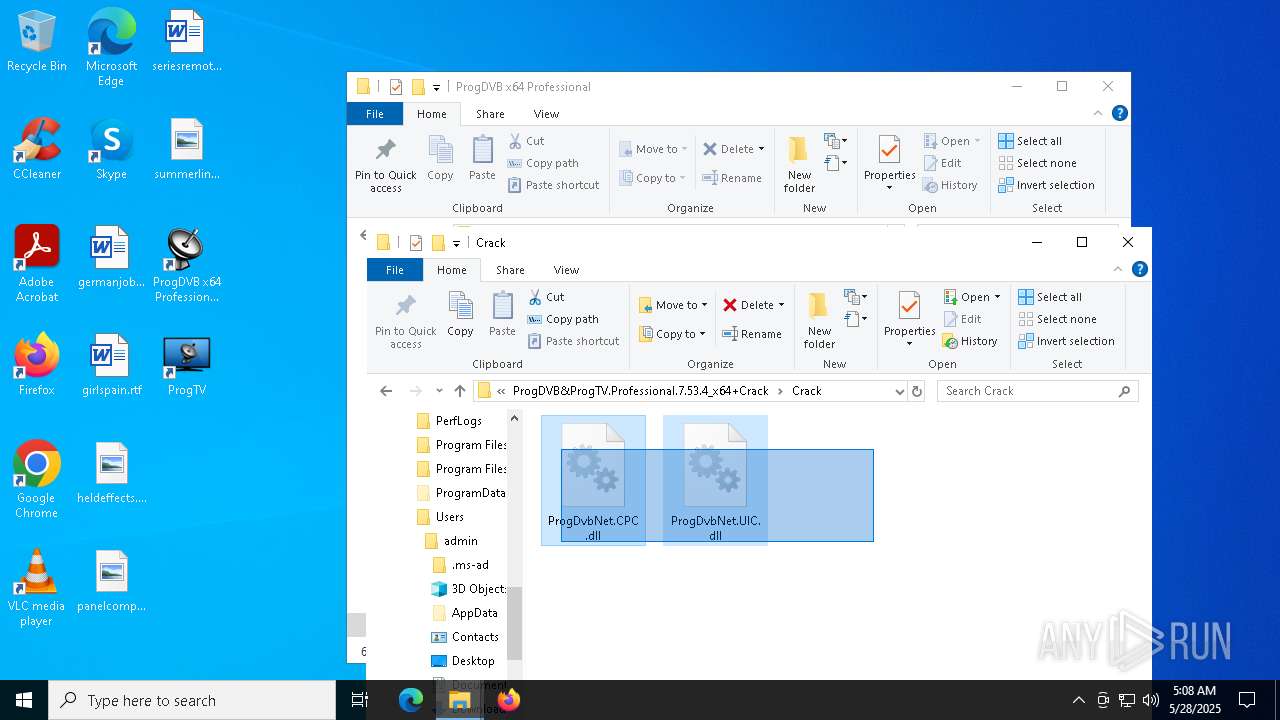Expand Delete dropdown arrow in Crack window
Screen dimensions: 1280x720
coord(781,305)
